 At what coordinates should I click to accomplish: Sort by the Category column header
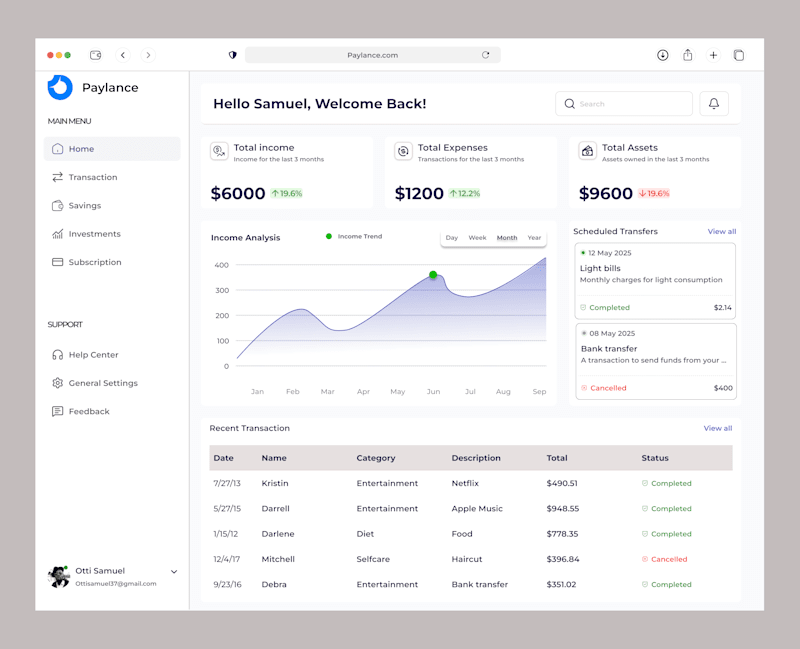(376, 458)
